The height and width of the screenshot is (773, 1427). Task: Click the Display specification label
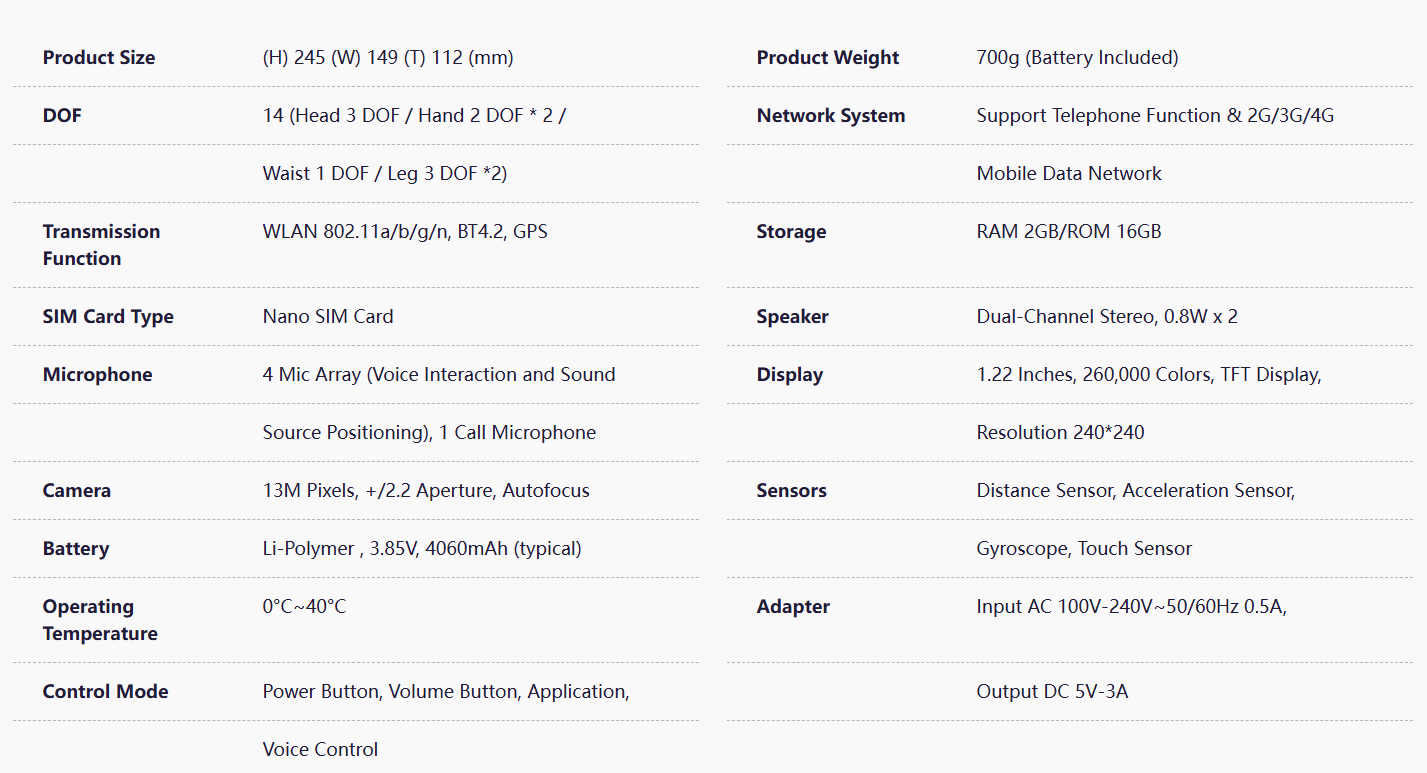(x=790, y=375)
